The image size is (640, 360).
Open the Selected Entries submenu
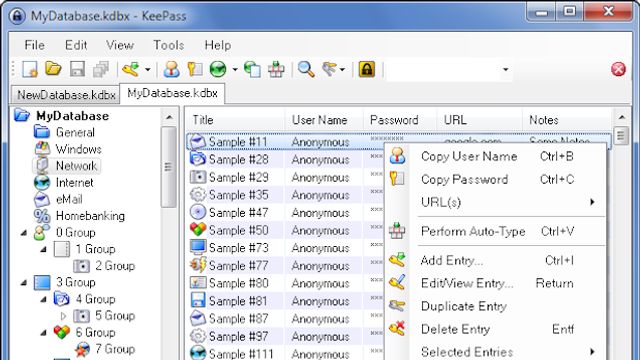(x=495, y=352)
